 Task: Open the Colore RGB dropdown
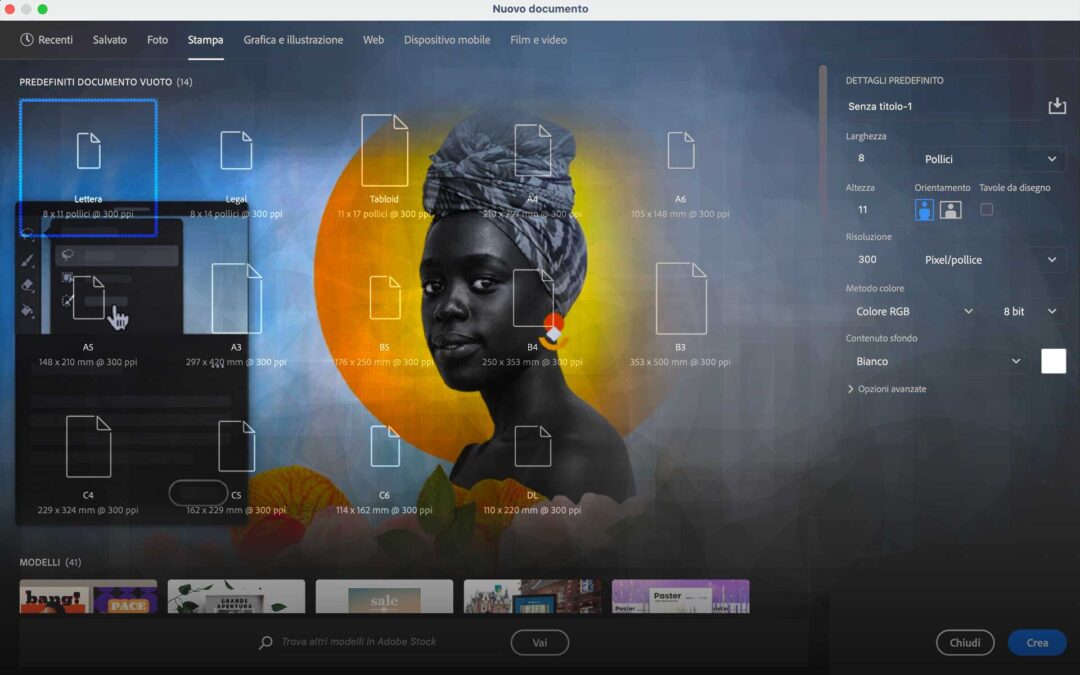(912, 311)
